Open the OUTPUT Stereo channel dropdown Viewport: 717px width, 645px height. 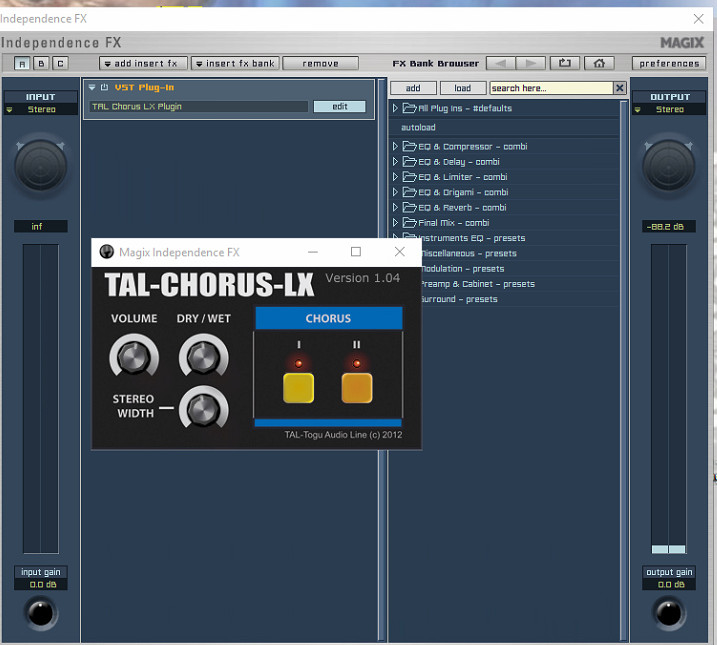click(669, 109)
